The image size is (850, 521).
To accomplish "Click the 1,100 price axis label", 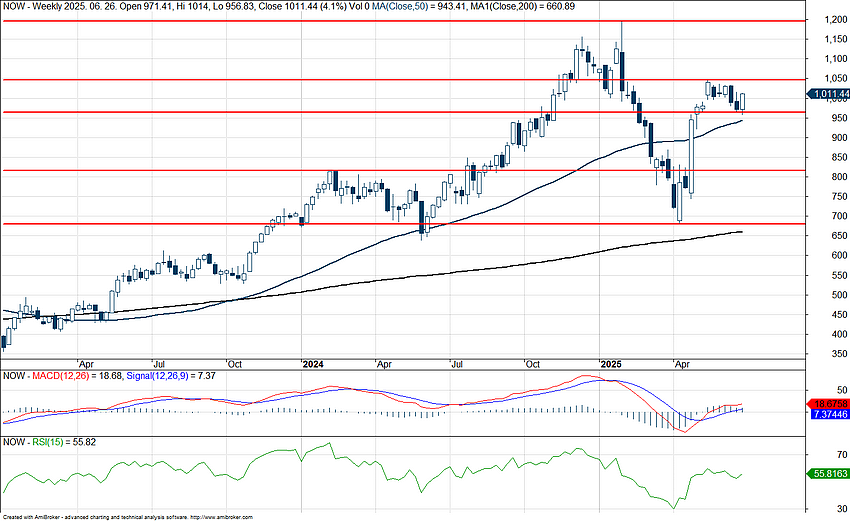I will coord(835,59).
